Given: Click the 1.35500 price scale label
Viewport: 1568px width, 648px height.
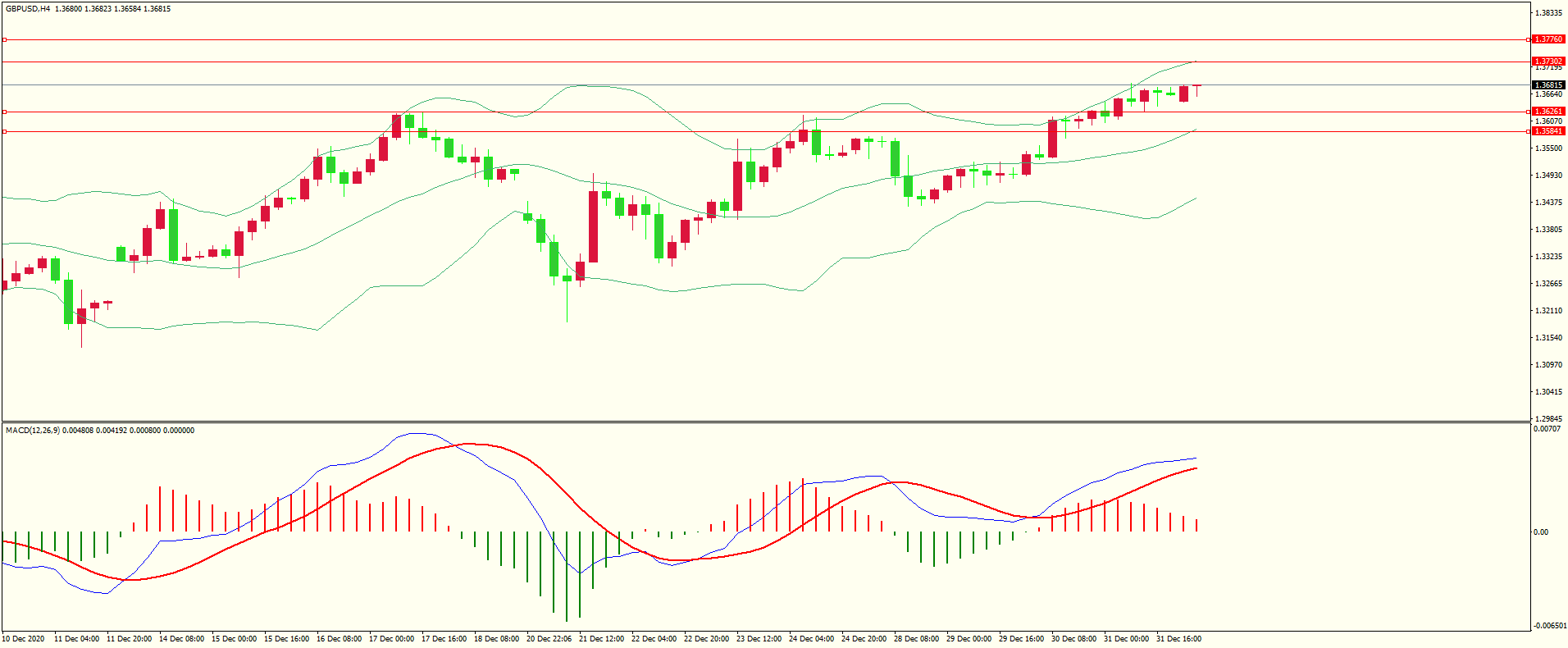Looking at the screenshot, I should 1548,148.
